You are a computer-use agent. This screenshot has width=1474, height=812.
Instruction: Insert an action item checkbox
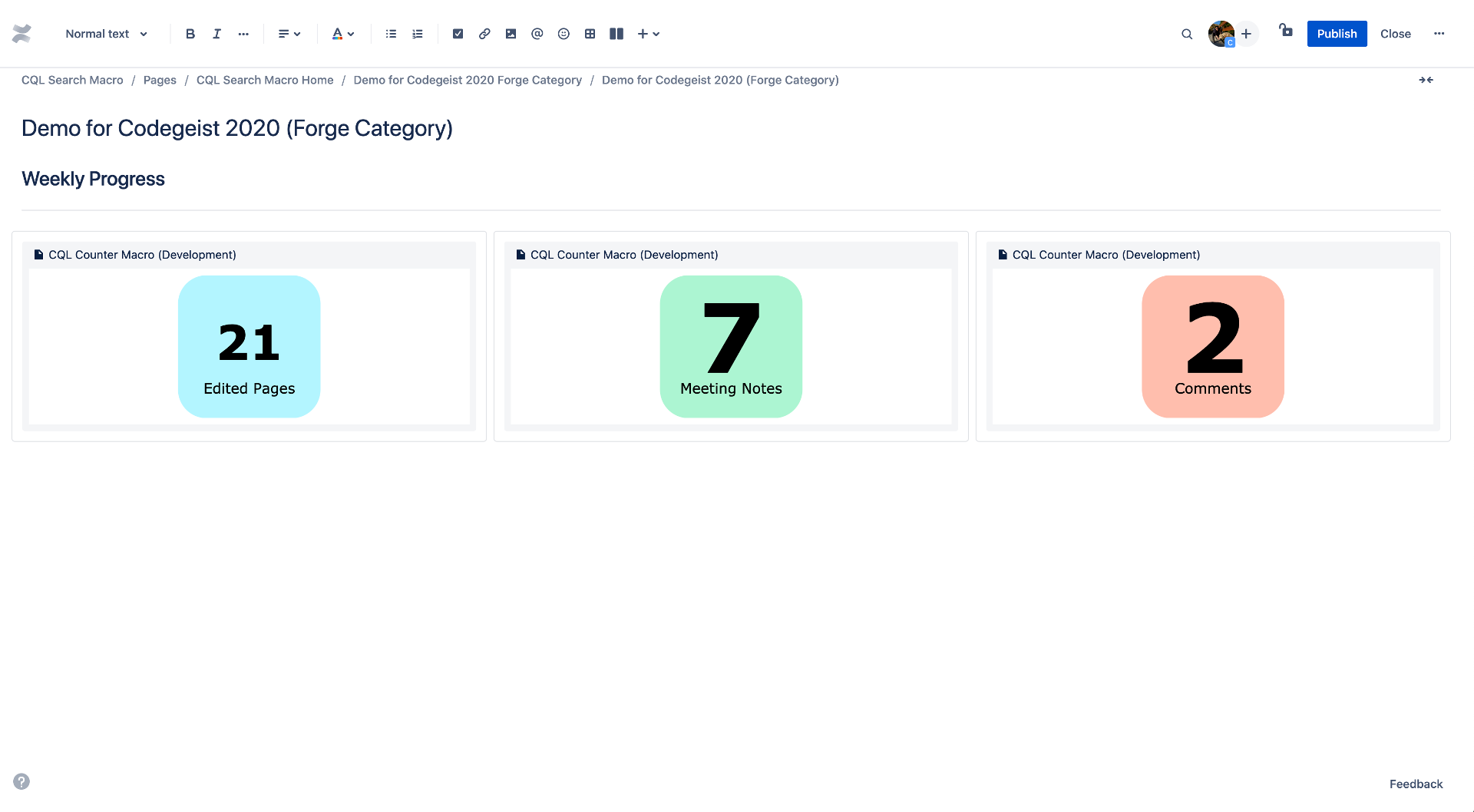(458, 34)
